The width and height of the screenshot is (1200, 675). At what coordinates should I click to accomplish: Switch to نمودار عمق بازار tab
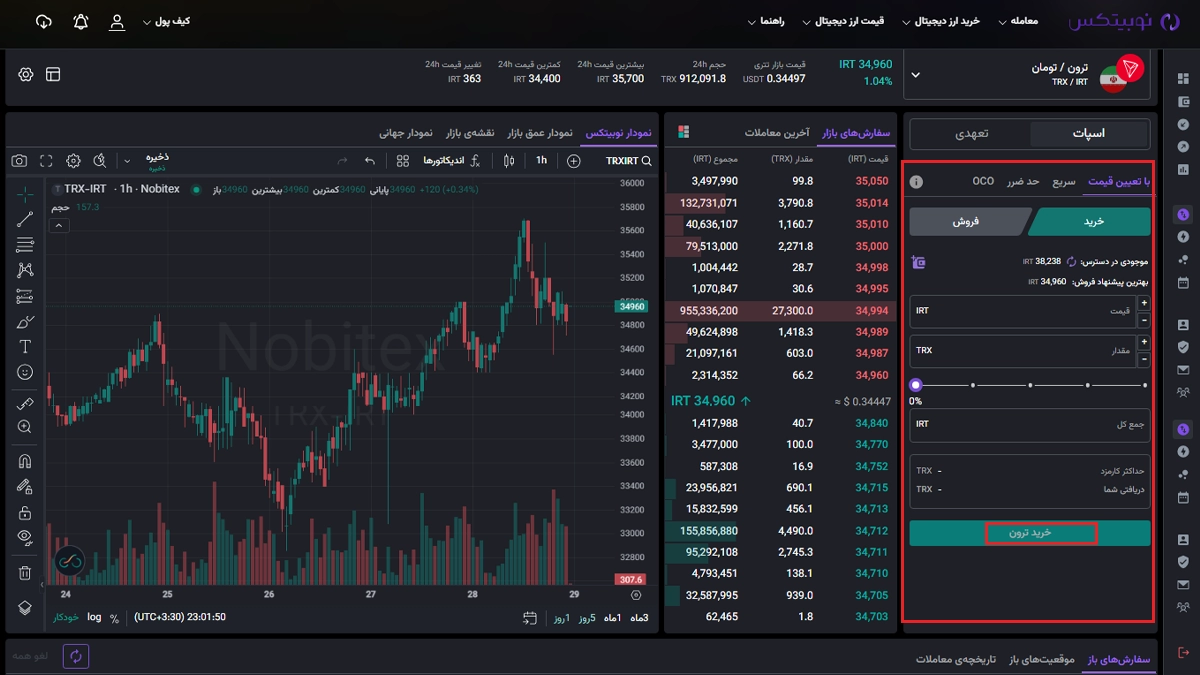540,132
